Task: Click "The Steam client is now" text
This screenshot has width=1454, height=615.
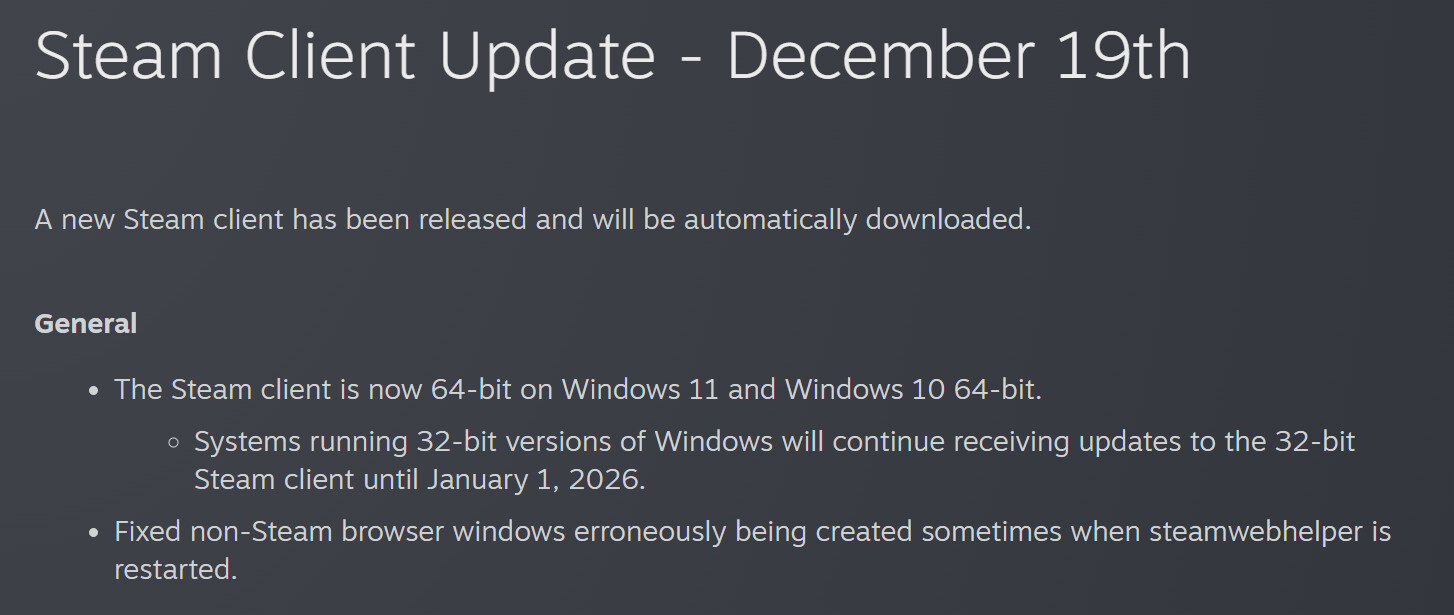Action: coord(269,389)
